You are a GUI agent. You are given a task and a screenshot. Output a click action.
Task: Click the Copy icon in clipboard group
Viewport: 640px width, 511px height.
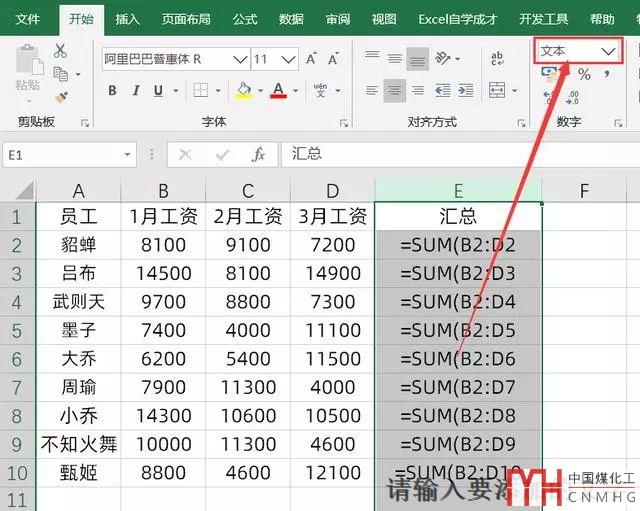[62, 74]
